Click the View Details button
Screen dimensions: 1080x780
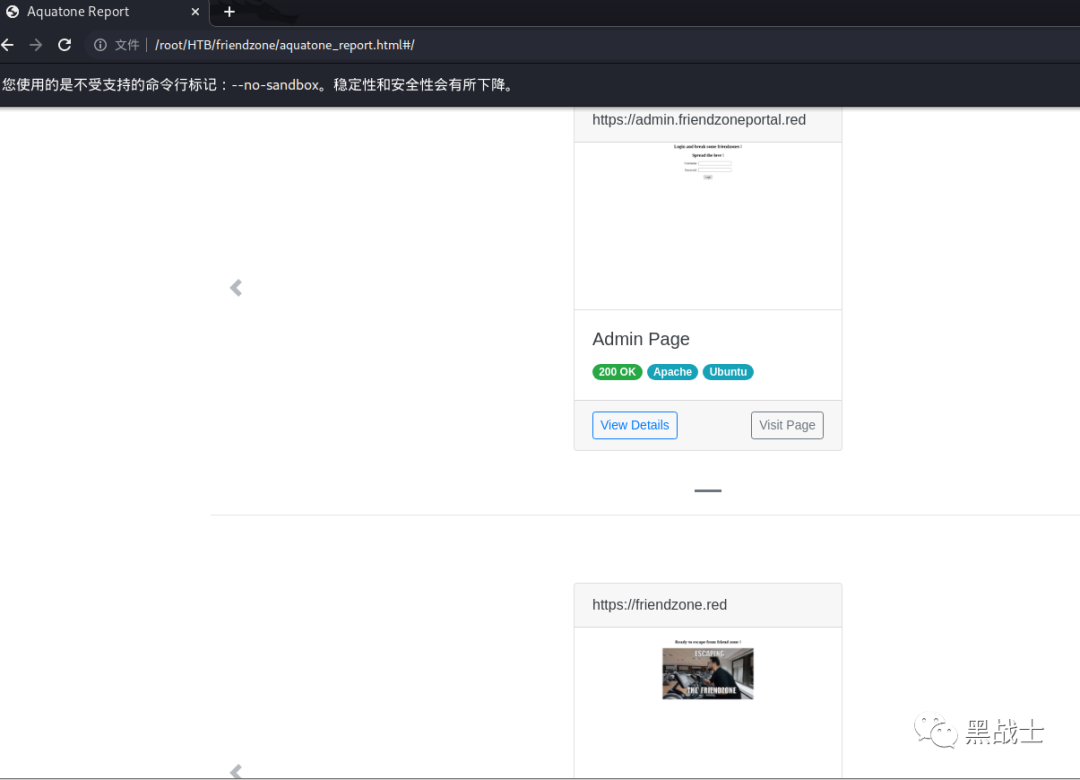634,425
